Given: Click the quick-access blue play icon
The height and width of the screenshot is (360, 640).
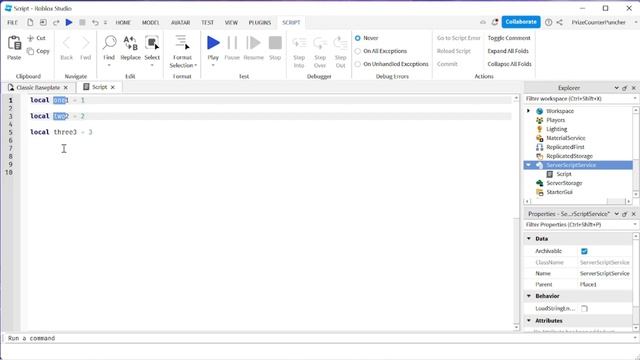Looking at the screenshot, I should click(69, 22).
